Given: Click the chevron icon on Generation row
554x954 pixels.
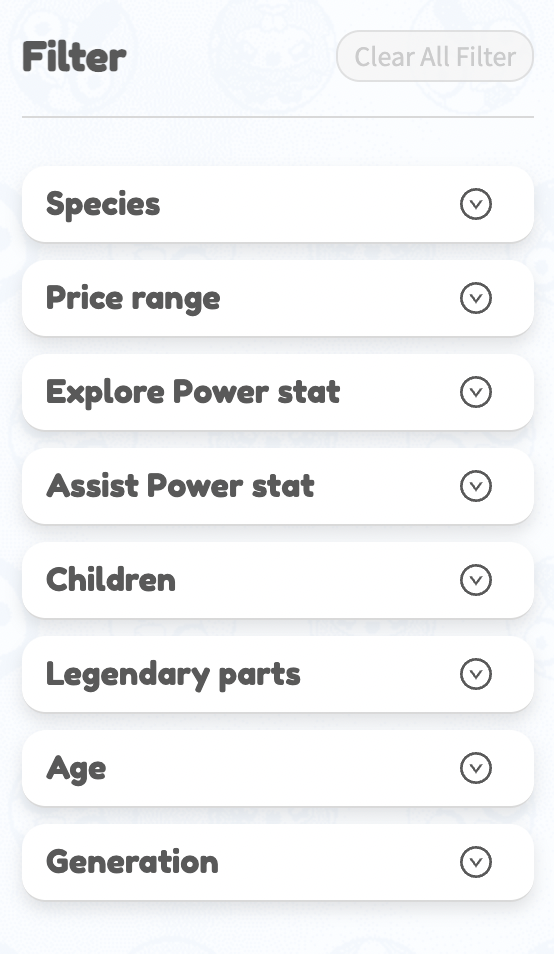Looking at the screenshot, I should (x=476, y=862).
